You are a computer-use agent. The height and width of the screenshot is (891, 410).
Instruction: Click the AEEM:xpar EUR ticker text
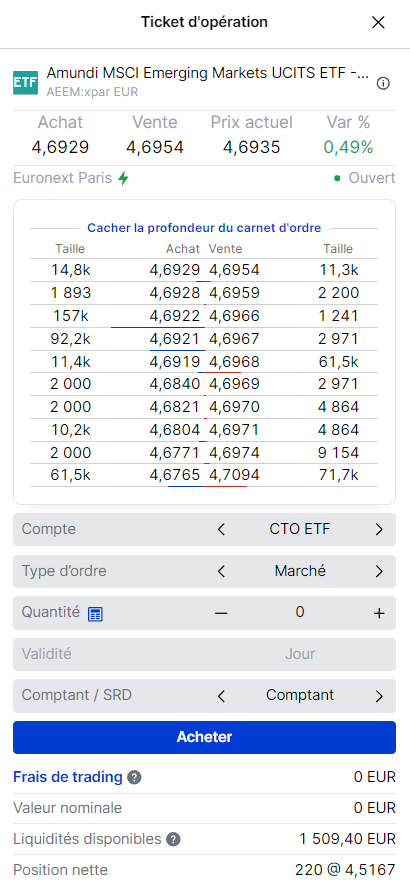pos(92,91)
